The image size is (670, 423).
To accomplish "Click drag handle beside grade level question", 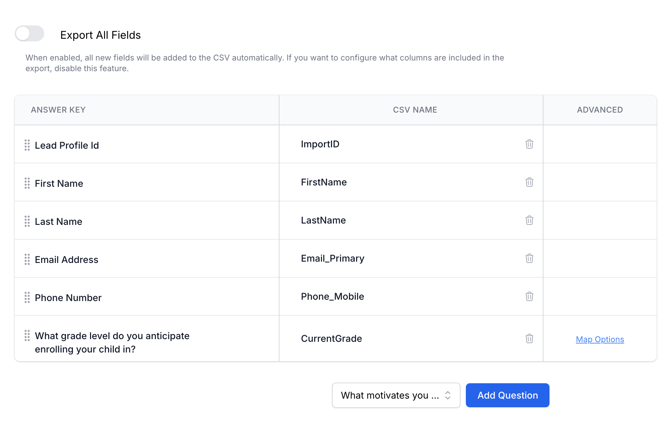I will pyautogui.click(x=27, y=336).
